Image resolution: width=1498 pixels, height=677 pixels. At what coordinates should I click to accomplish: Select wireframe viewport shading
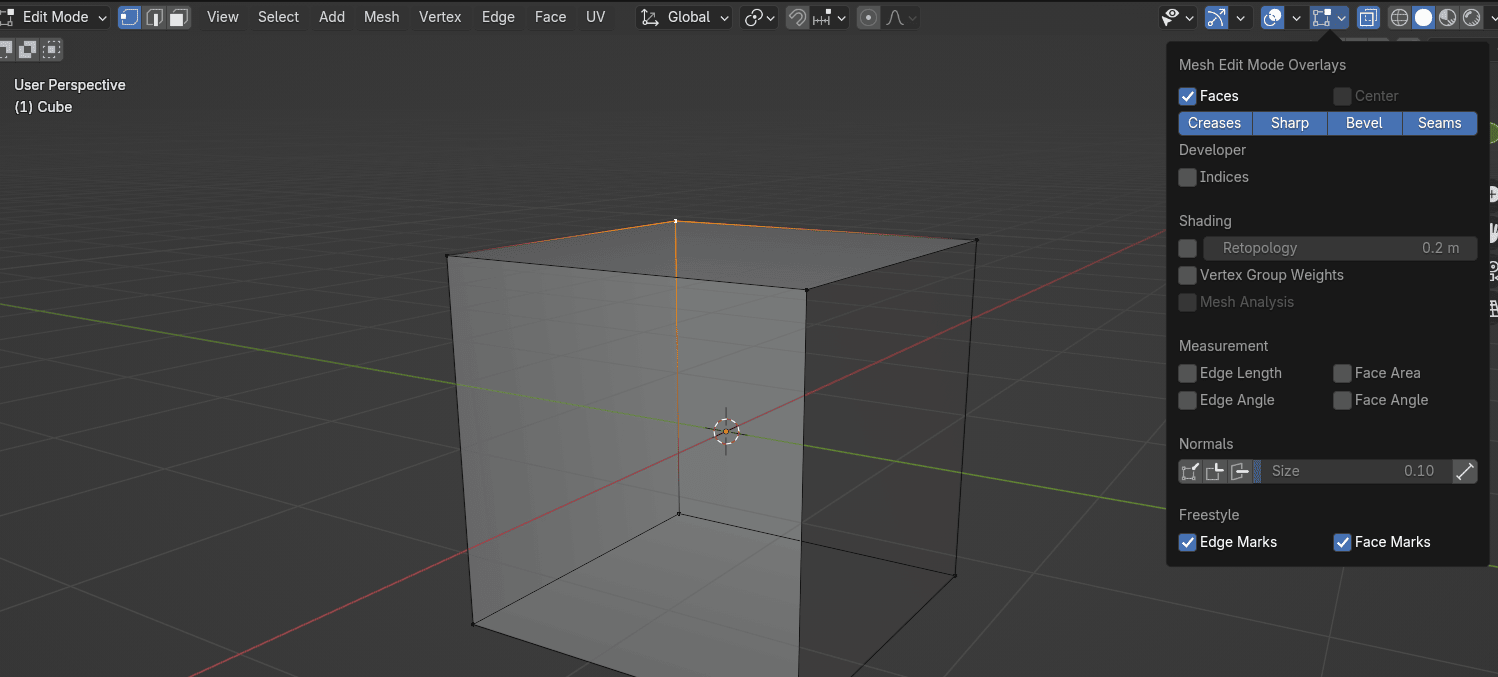[x=1399, y=17]
